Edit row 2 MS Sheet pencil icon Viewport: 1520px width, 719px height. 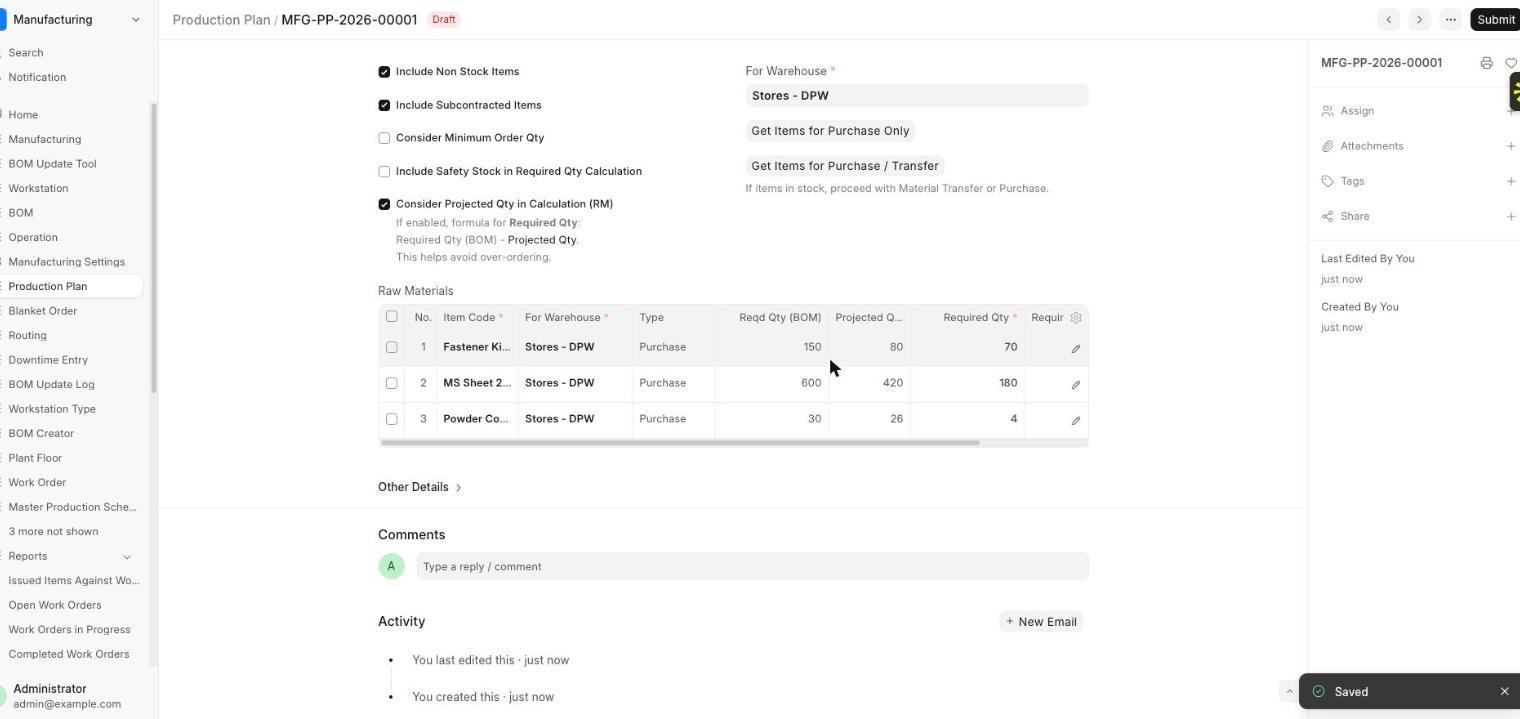coord(1076,385)
